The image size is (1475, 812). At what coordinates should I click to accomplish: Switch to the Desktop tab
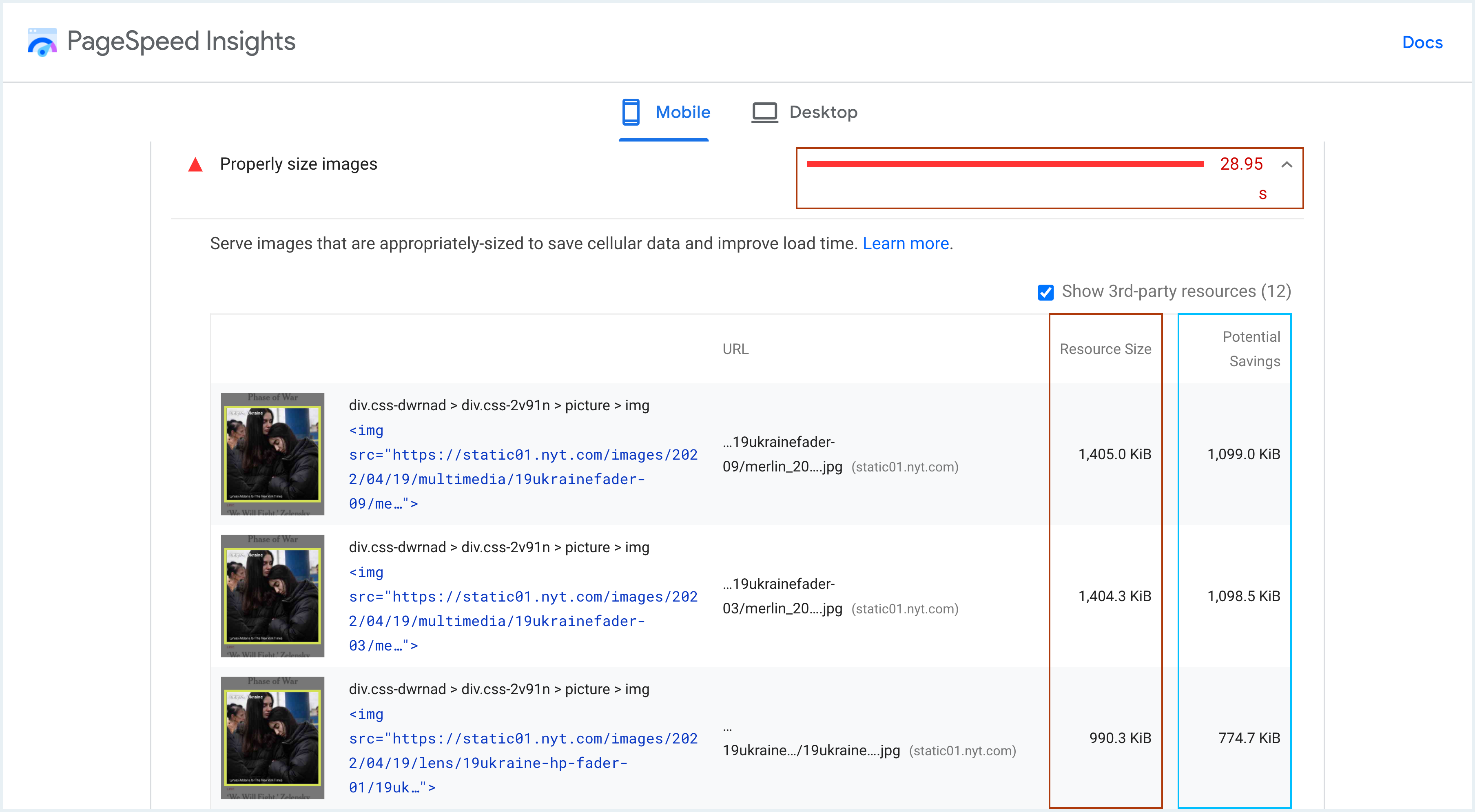click(x=822, y=112)
